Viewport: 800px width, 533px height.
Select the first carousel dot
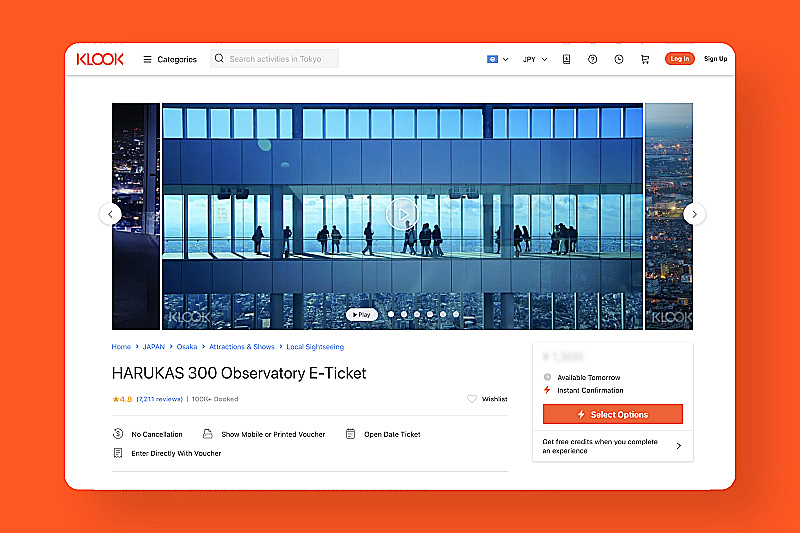point(391,314)
